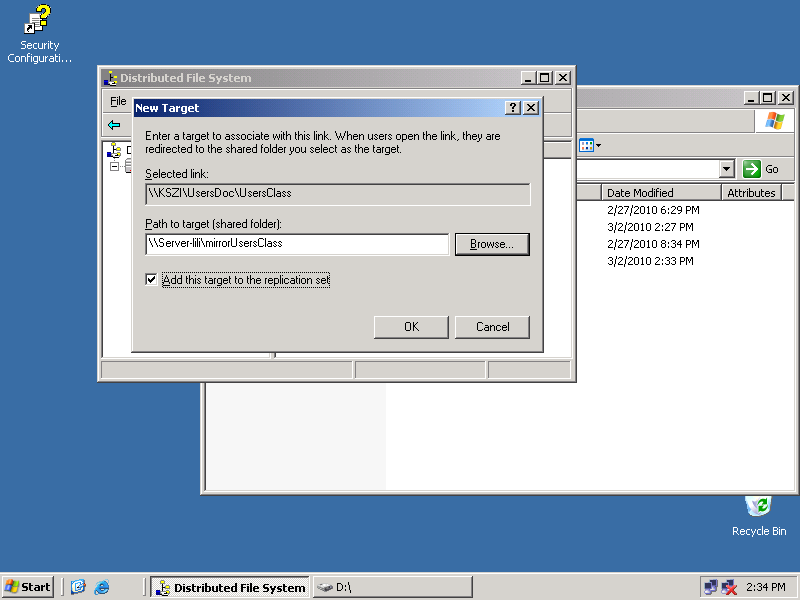The width and height of the screenshot is (800, 600).
Task: Launch Internet Explorer from quick launch
Action: tap(102, 587)
